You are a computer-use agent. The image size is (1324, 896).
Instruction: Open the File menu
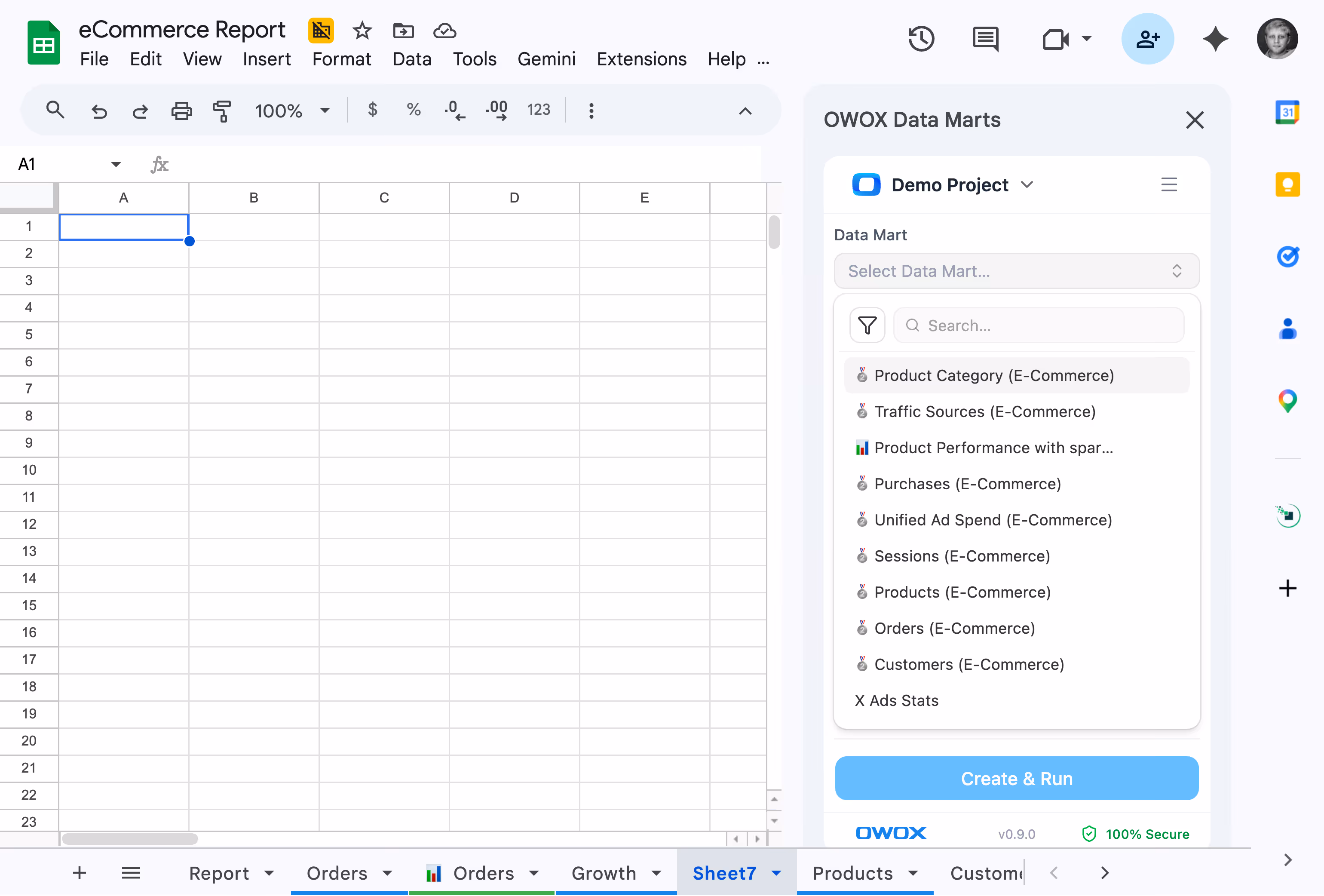pos(94,59)
